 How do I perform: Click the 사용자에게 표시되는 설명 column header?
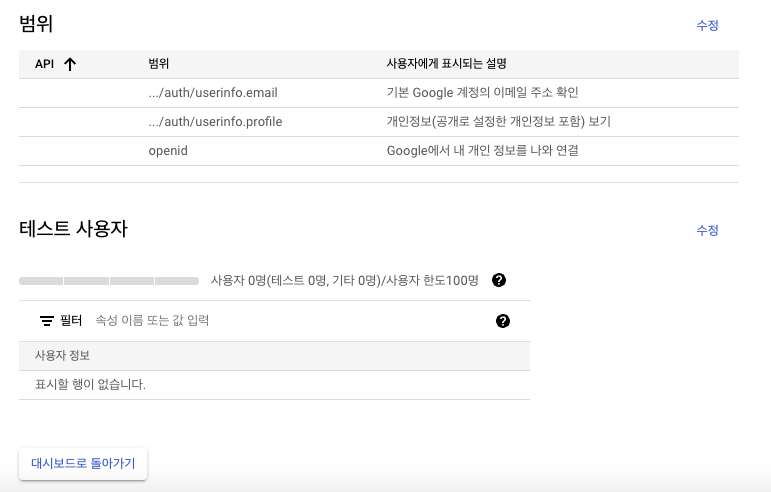pyautogui.click(x=446, y=64)
